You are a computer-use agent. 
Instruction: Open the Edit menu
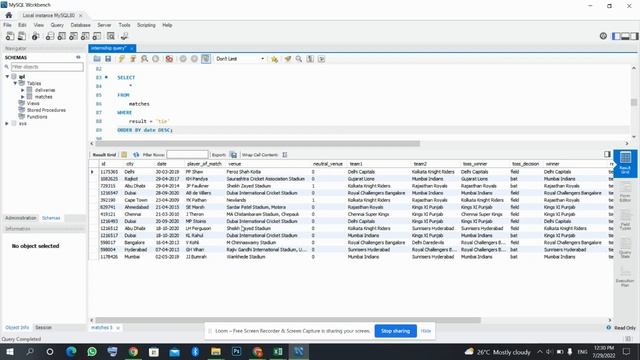tap(22, 25)
